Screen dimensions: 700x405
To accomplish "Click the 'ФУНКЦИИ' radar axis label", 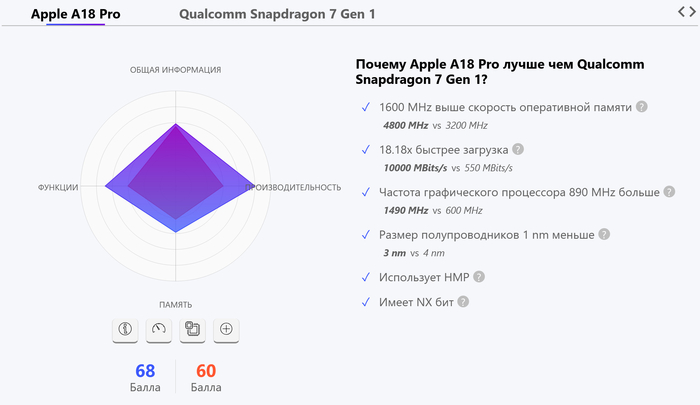I will click(58, 187).
